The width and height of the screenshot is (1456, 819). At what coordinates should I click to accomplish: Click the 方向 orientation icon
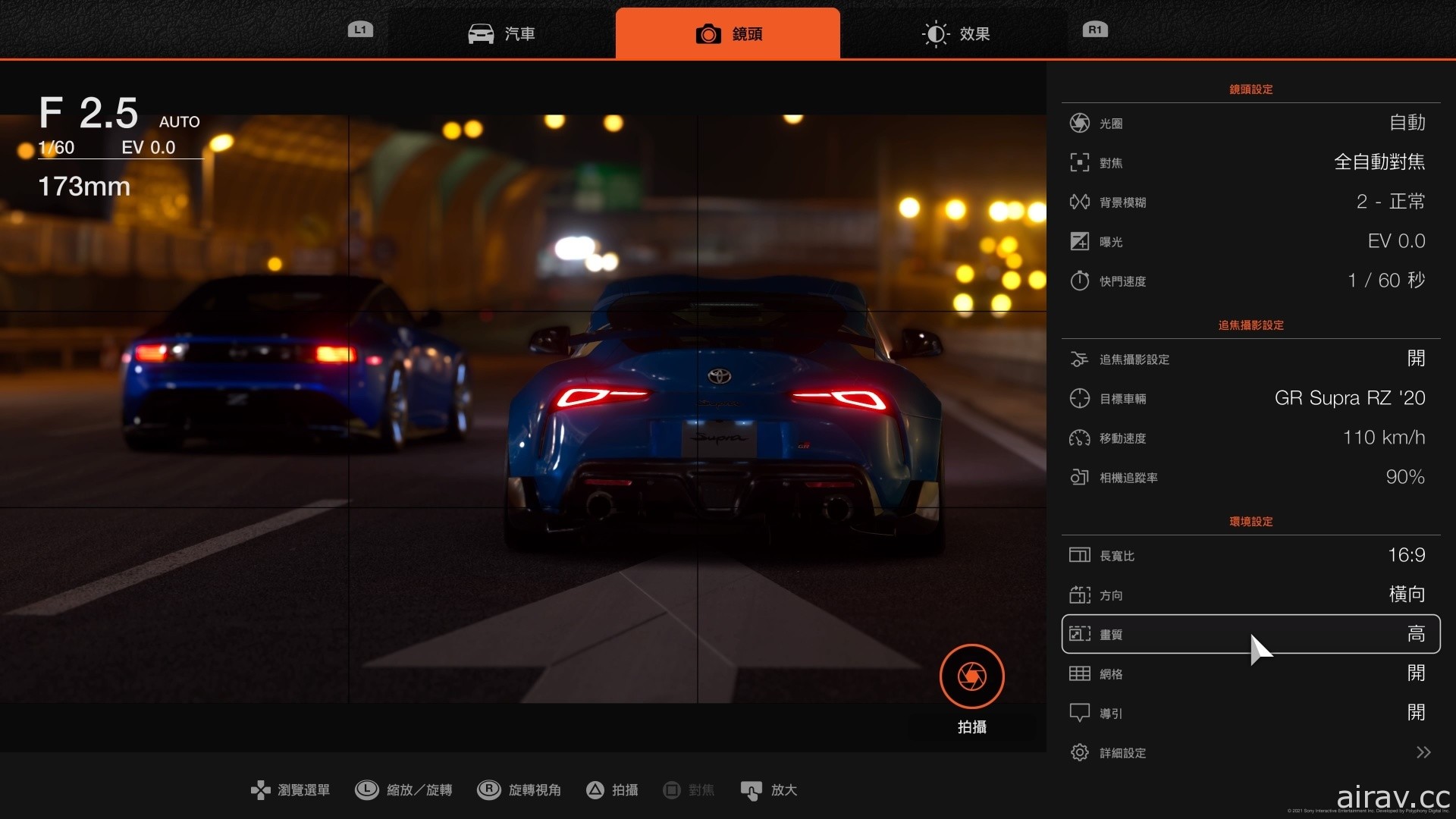coord(1080,595)
